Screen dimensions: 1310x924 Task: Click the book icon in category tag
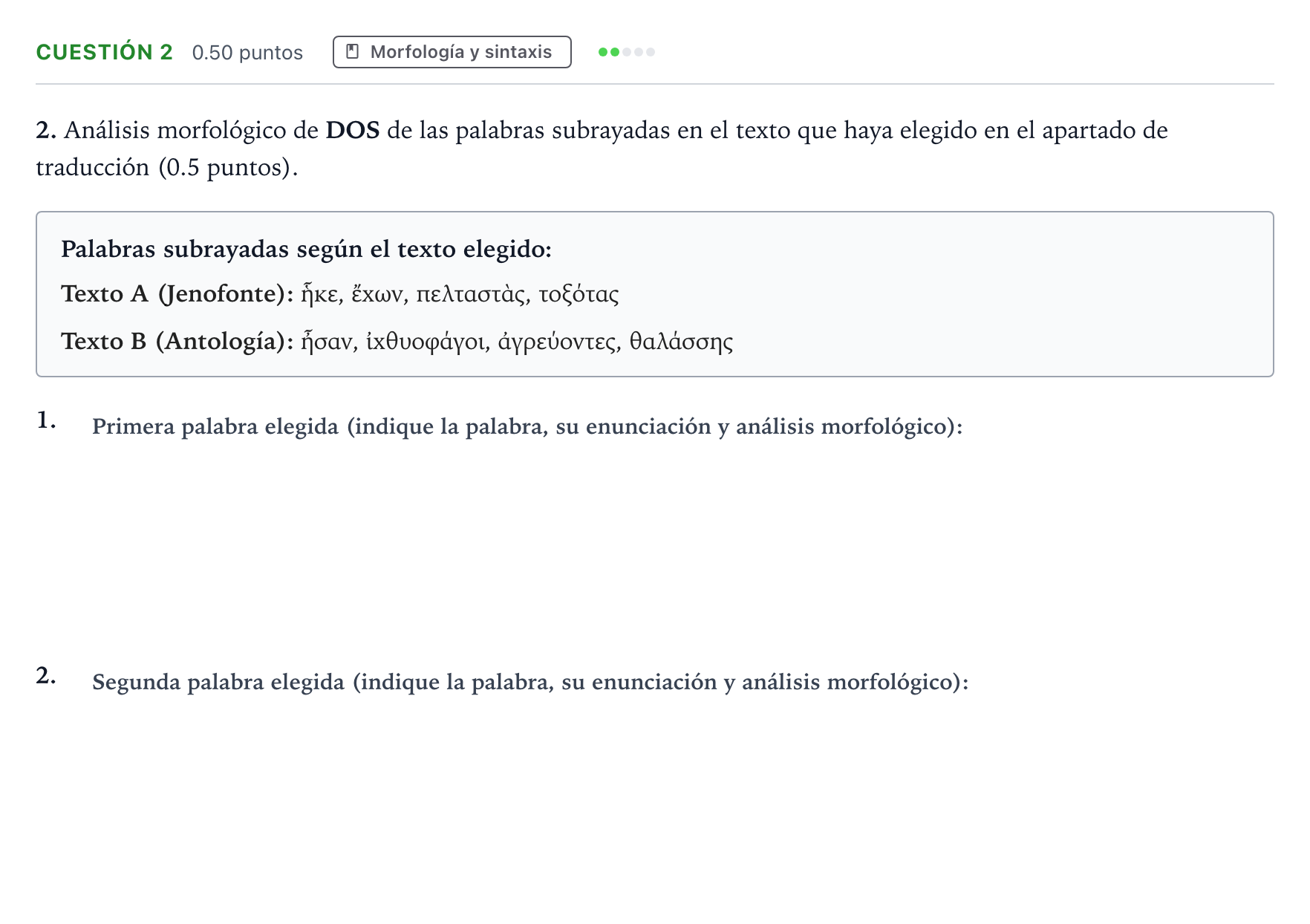(x=353, y=52)
